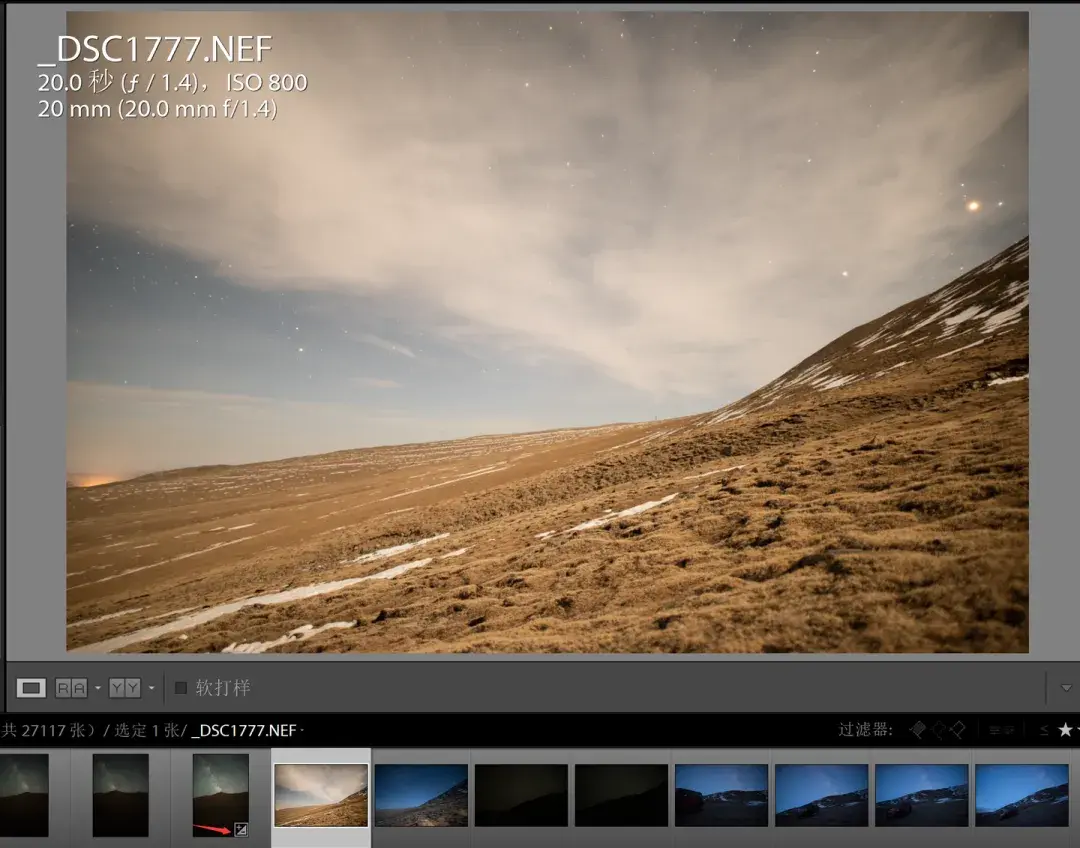Image resolution: width=1080 pixels, height=848 pixels.
Task: Open the dropdown arrow next to YY
Action: click(x=151, y=687)
